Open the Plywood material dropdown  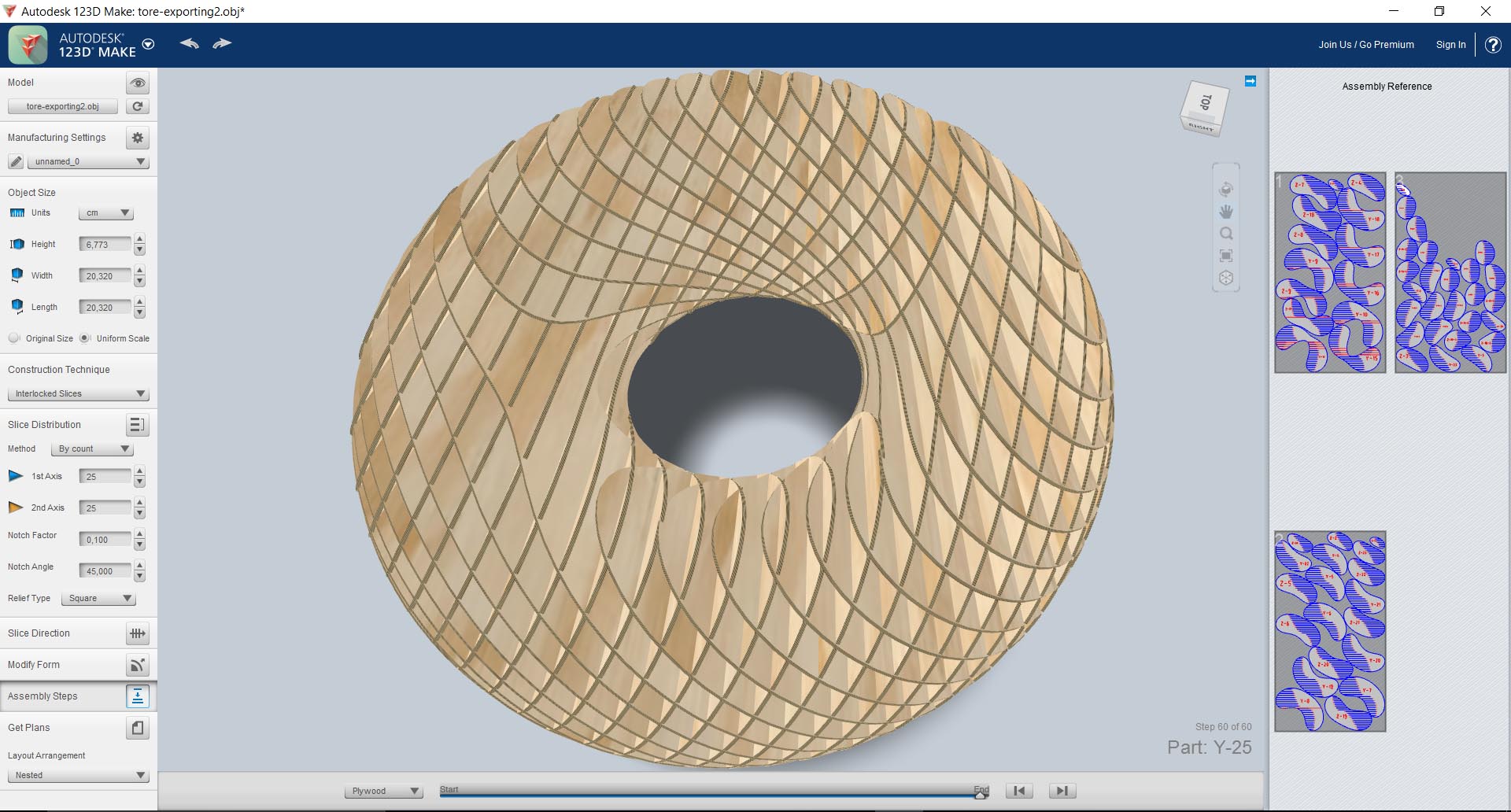[384, 791]
